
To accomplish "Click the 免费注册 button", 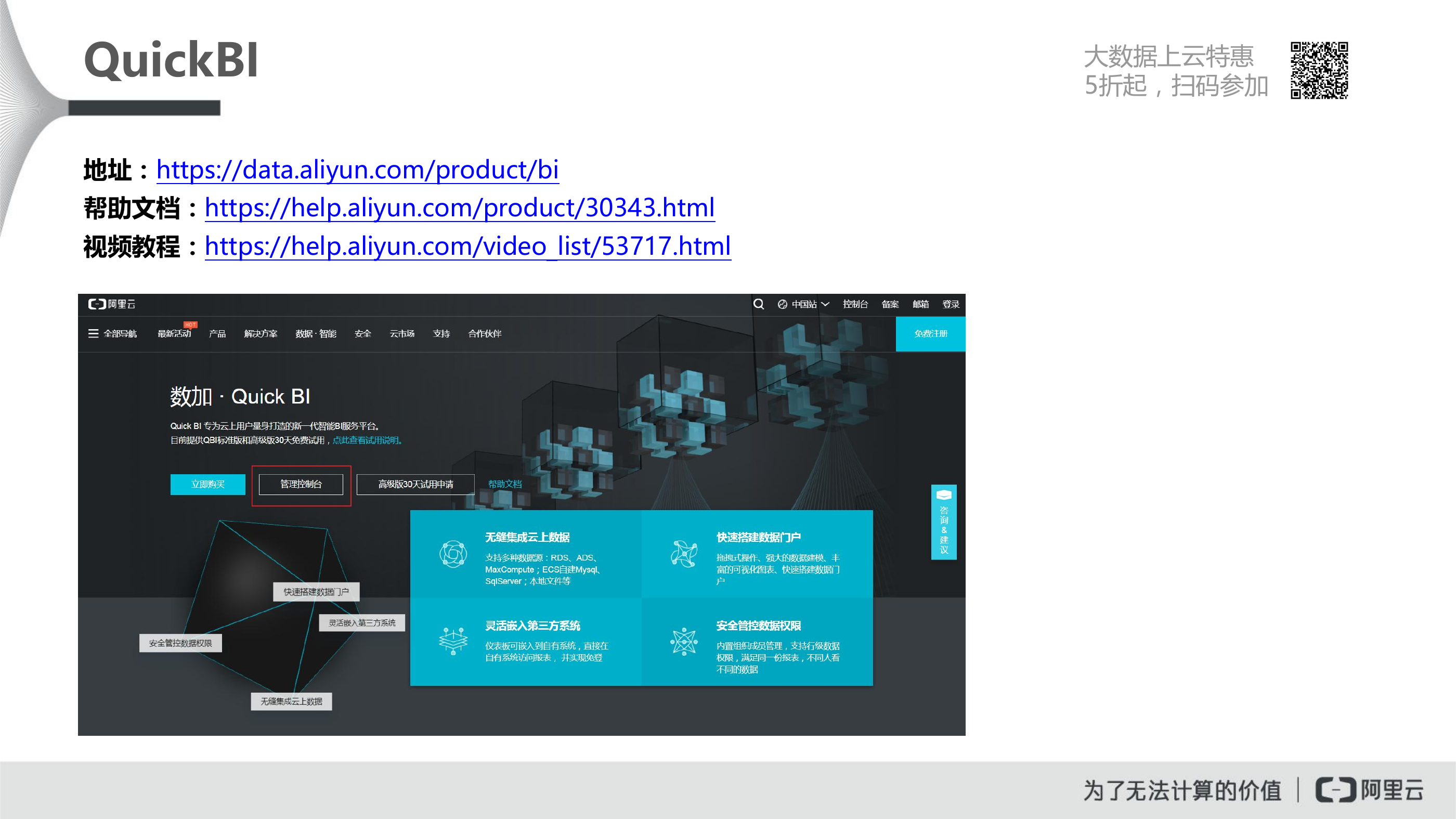I will click(930, 334).
